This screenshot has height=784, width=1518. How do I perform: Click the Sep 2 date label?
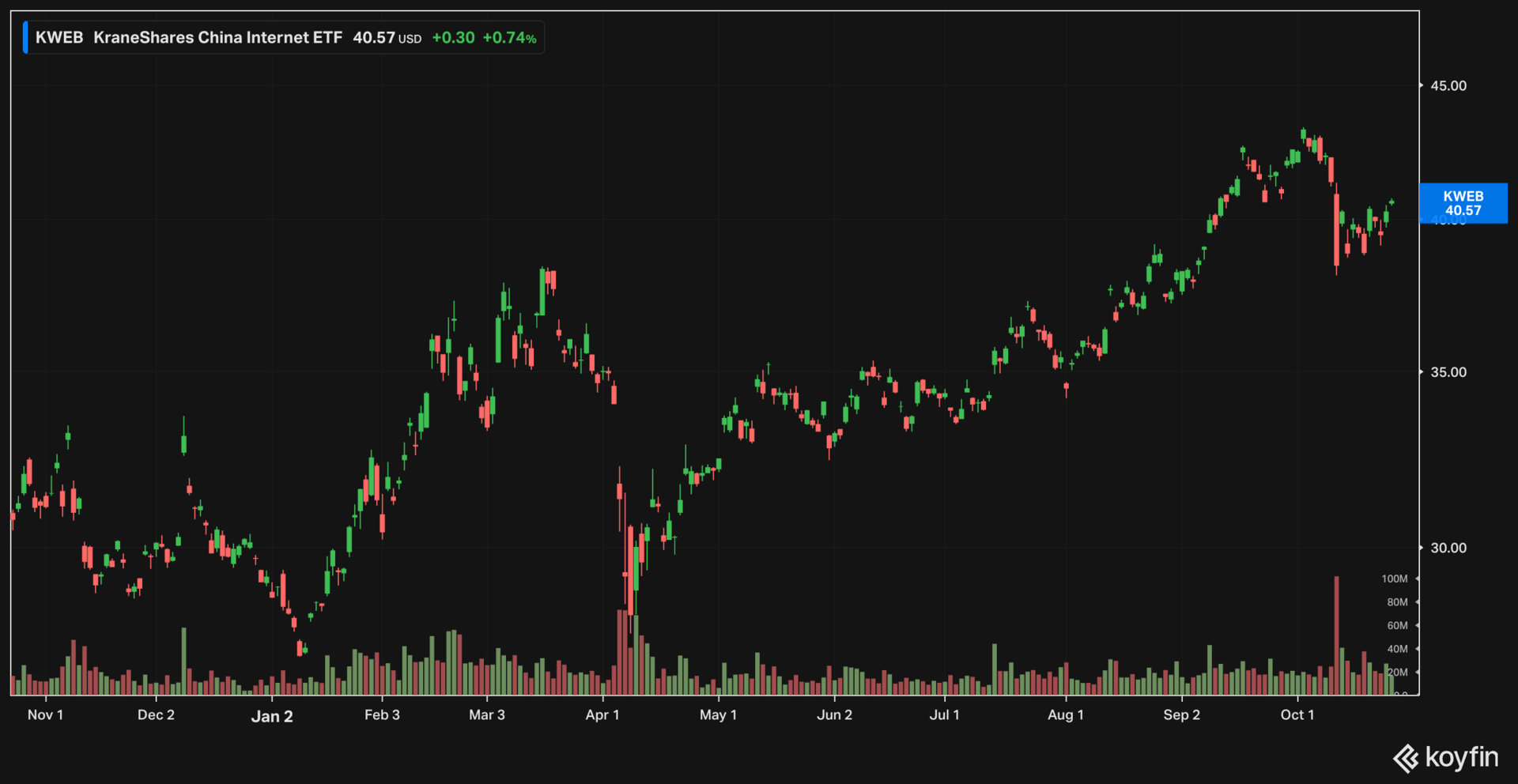click(x=1181, y=714)
